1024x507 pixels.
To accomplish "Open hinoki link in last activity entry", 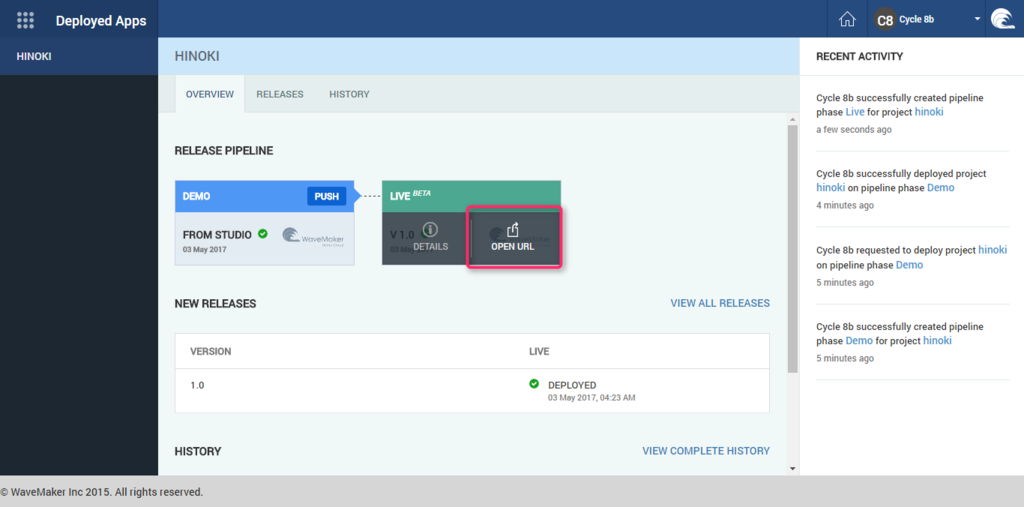I will coord(937,341).
